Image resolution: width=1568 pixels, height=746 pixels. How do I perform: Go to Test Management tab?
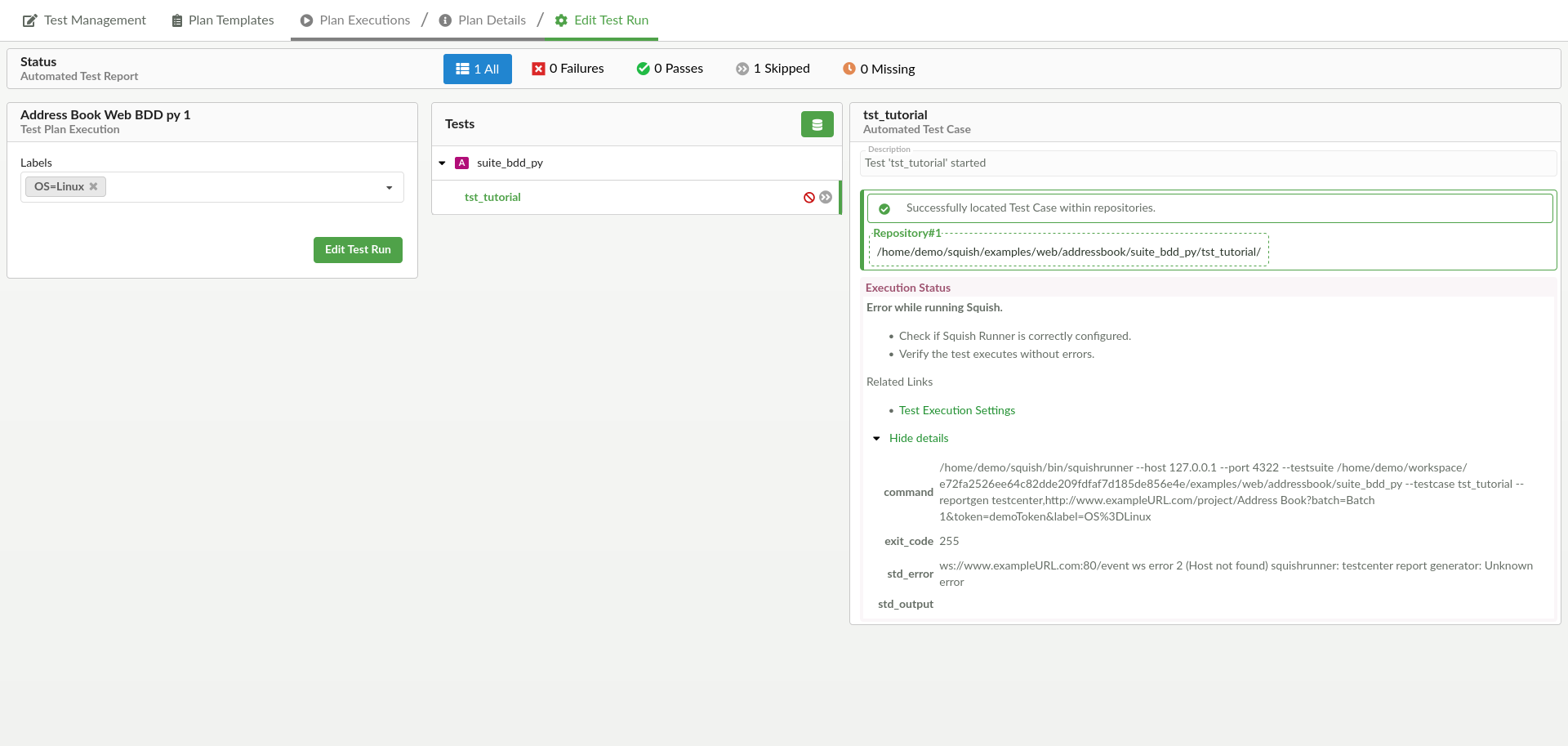(x=85, y=20)
